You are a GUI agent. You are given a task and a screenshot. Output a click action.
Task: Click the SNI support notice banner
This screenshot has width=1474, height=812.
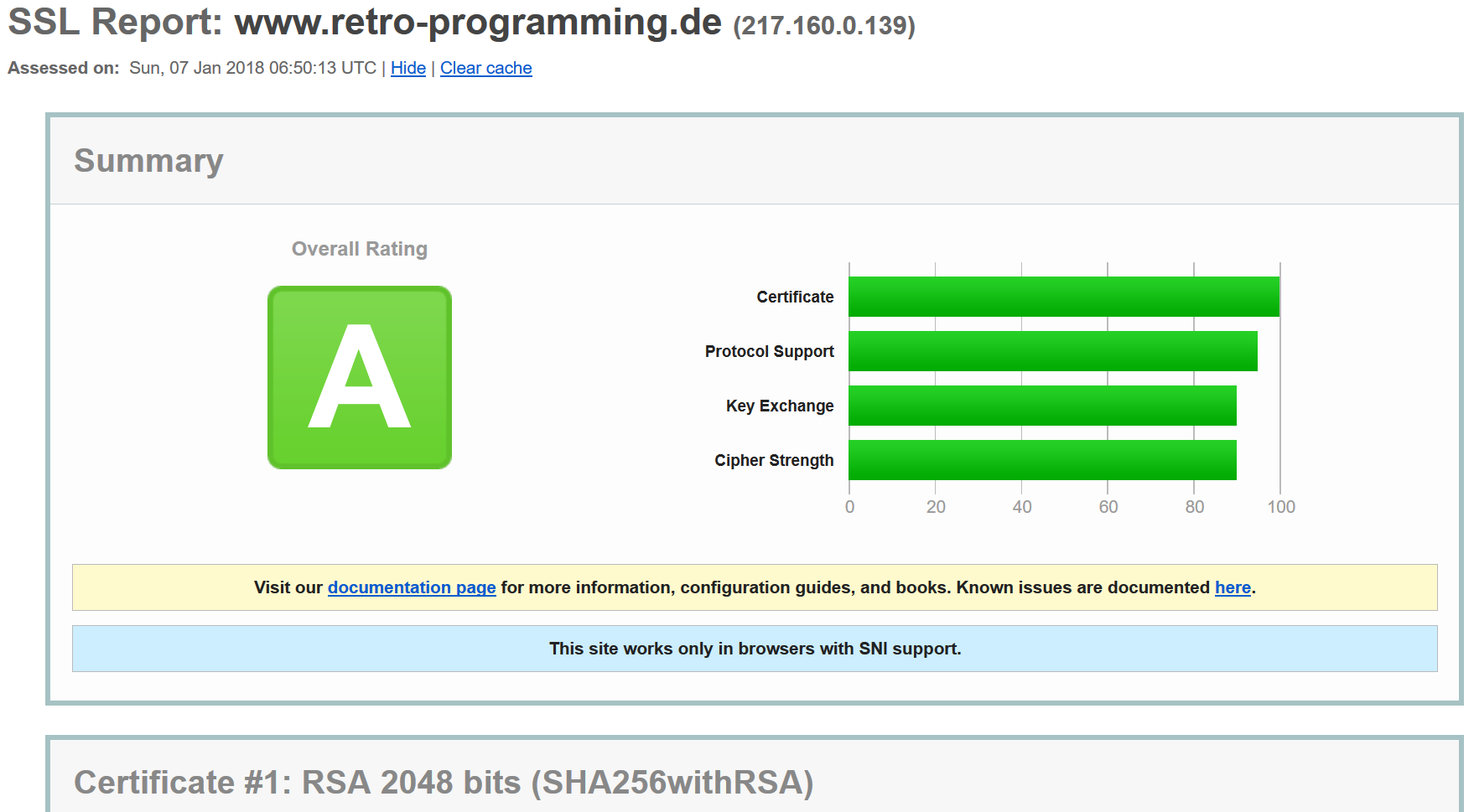click(x=755, y=649)
